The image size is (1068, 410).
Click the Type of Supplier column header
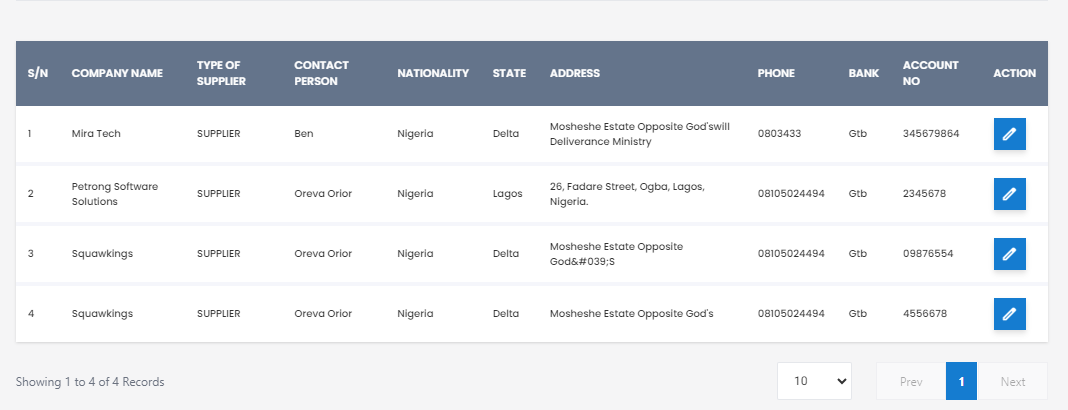tap(221, 74)
